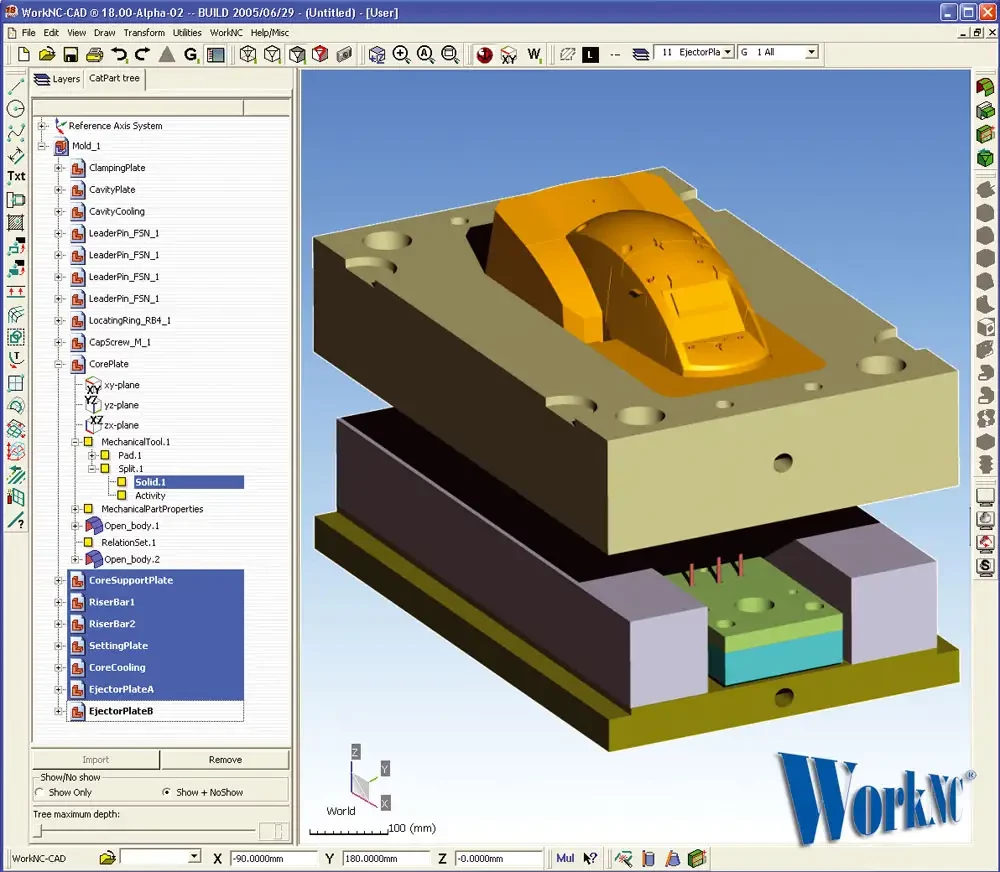Select the Show + NoShow radio button

coord(166,792)
